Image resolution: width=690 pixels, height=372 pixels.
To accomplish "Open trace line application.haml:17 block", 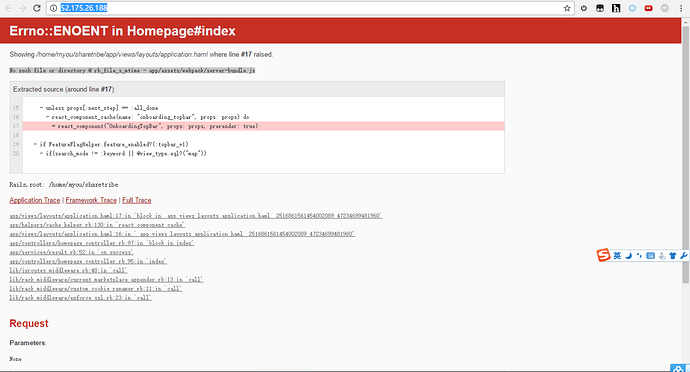I will (196, 216).
